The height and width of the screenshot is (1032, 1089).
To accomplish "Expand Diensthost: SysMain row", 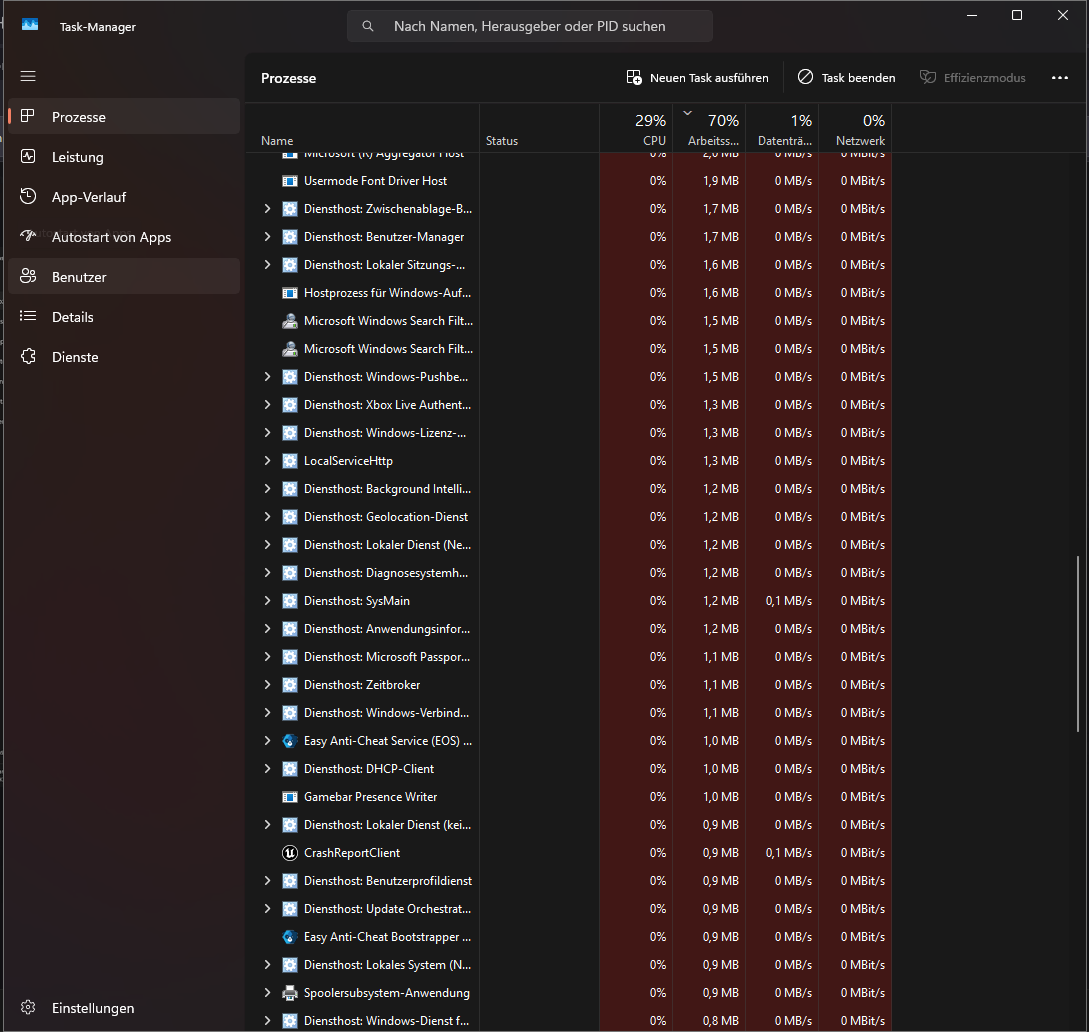I will (x=267, y=601).
